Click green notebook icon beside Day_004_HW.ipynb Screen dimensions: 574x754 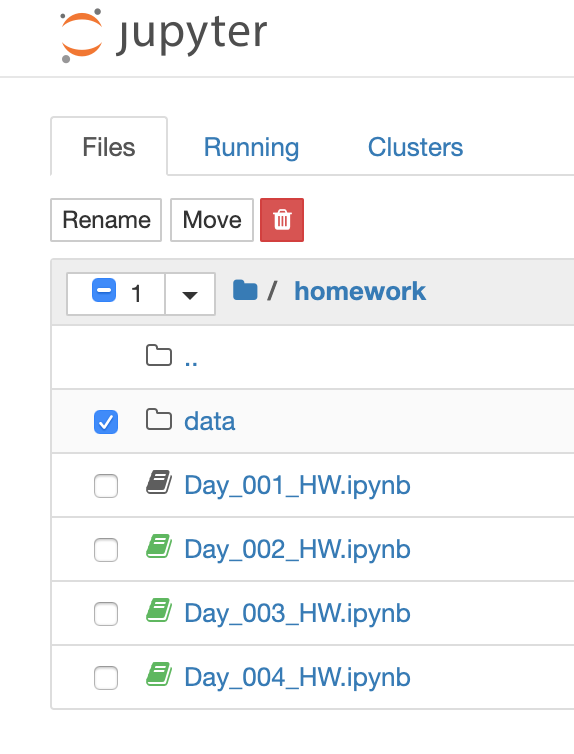coord(159,674)
